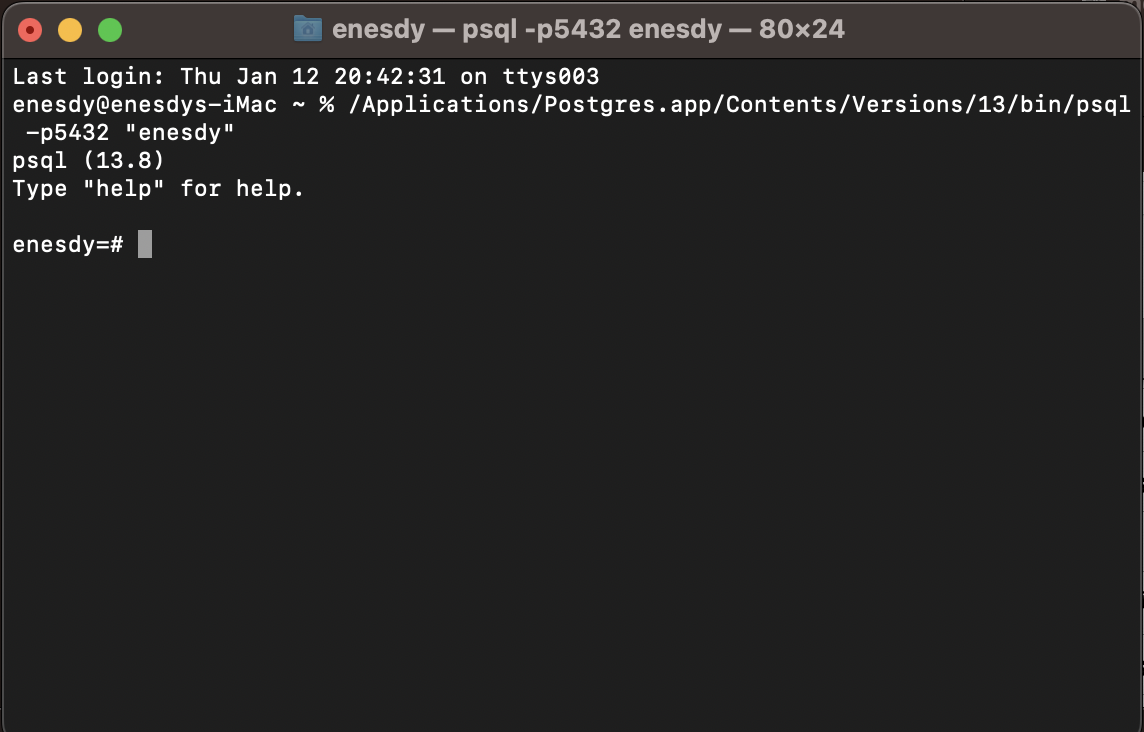Click the yellow minimize button

(x=70, y=30)
